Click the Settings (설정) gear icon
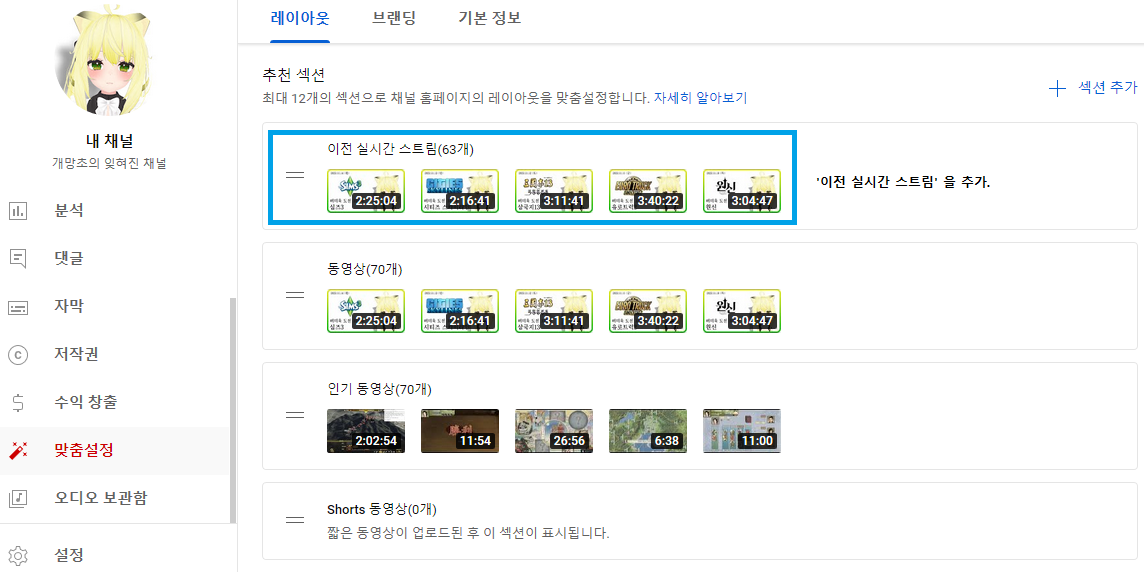The width and height of the screenshot is (1144, 572). point(18,555)
